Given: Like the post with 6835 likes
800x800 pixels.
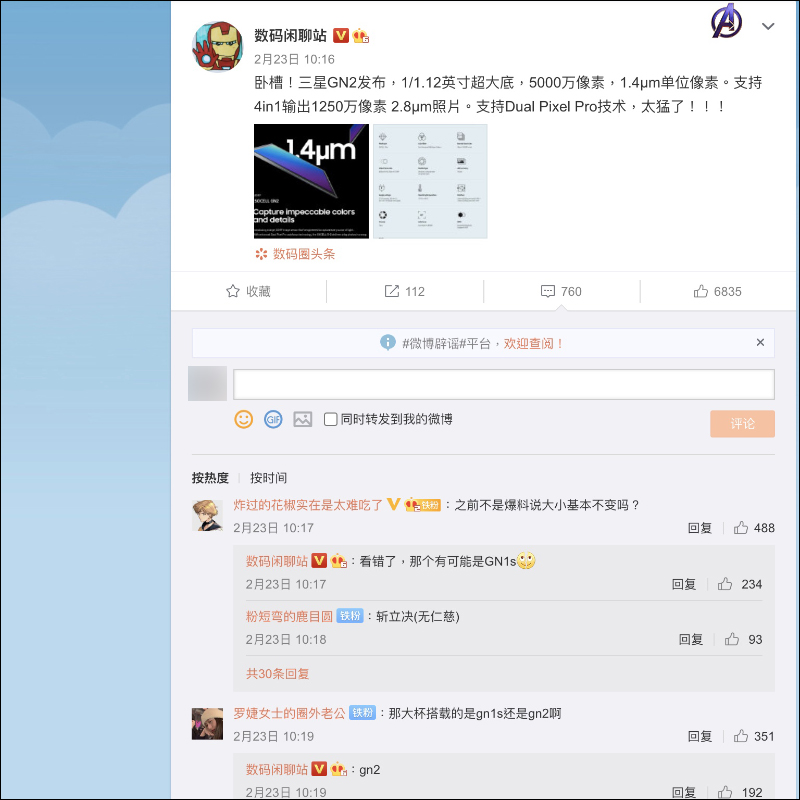Looking at the screenshot, I should click(717, 291).
